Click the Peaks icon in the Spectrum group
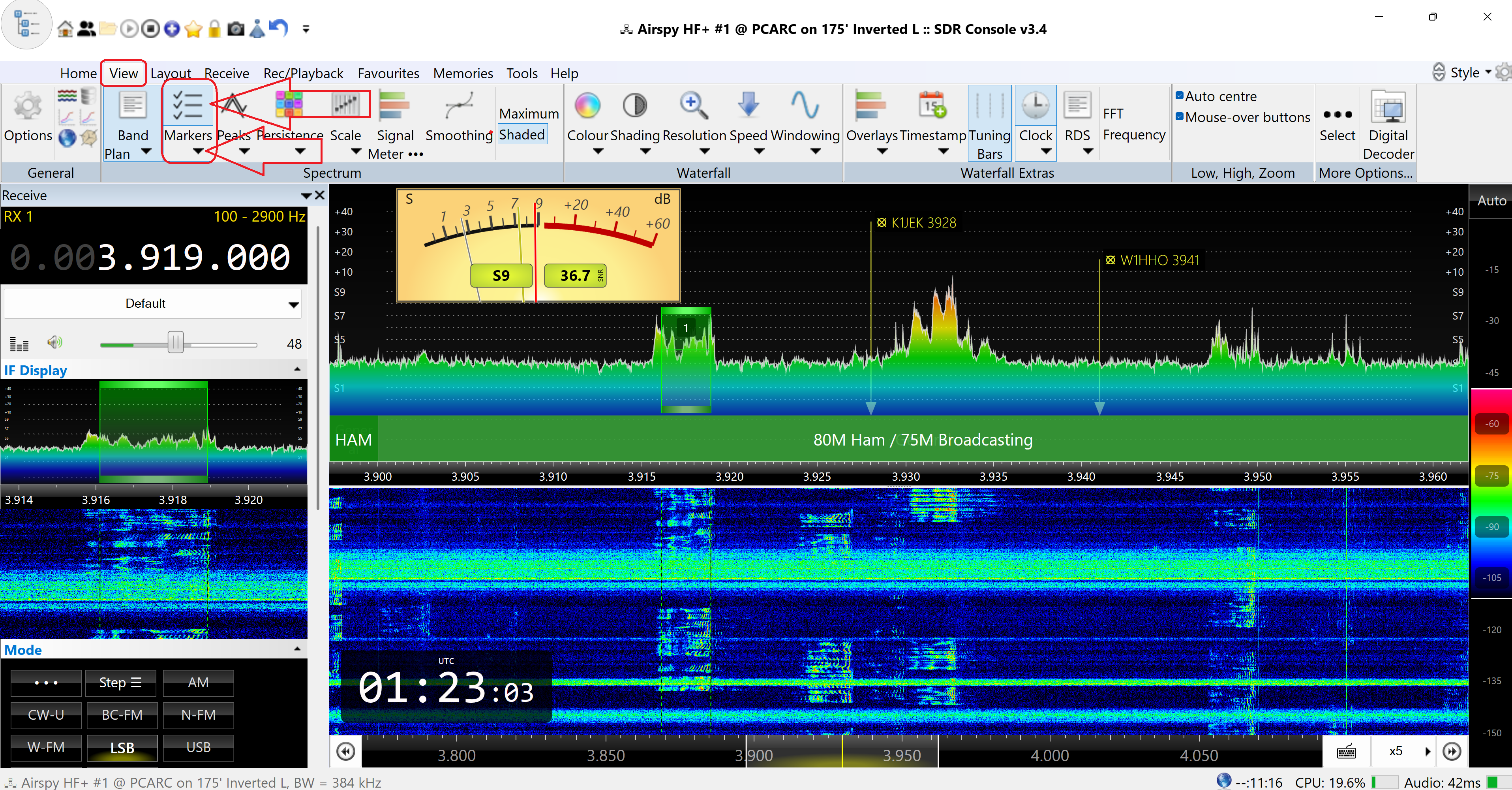The width and height of the screenshot is (1512, 790). coord(234,106)
